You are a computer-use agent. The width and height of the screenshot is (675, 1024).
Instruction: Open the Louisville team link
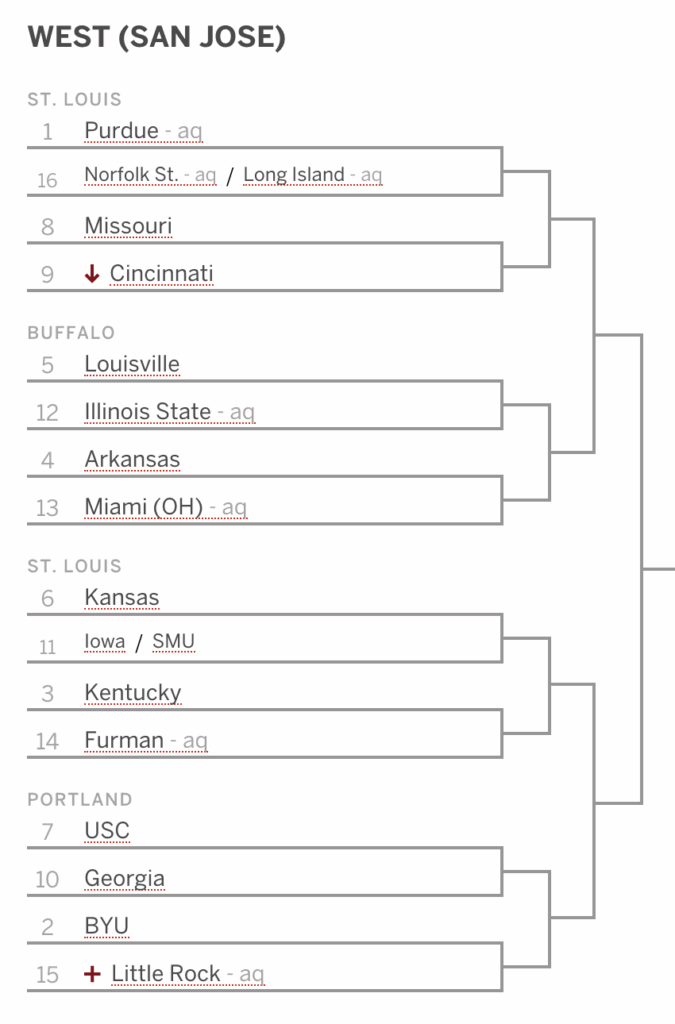pyautogui.click(x=132, y=364)
